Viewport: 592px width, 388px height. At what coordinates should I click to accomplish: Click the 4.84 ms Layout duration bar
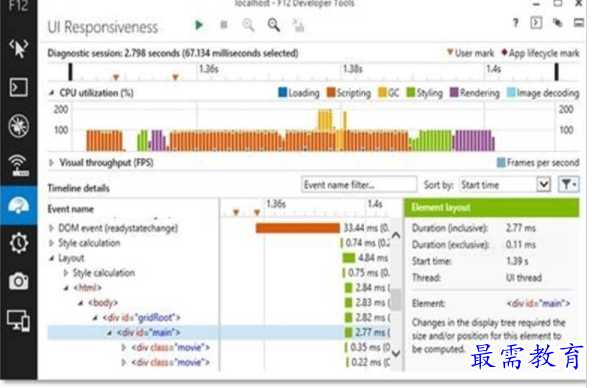(349, 258)
